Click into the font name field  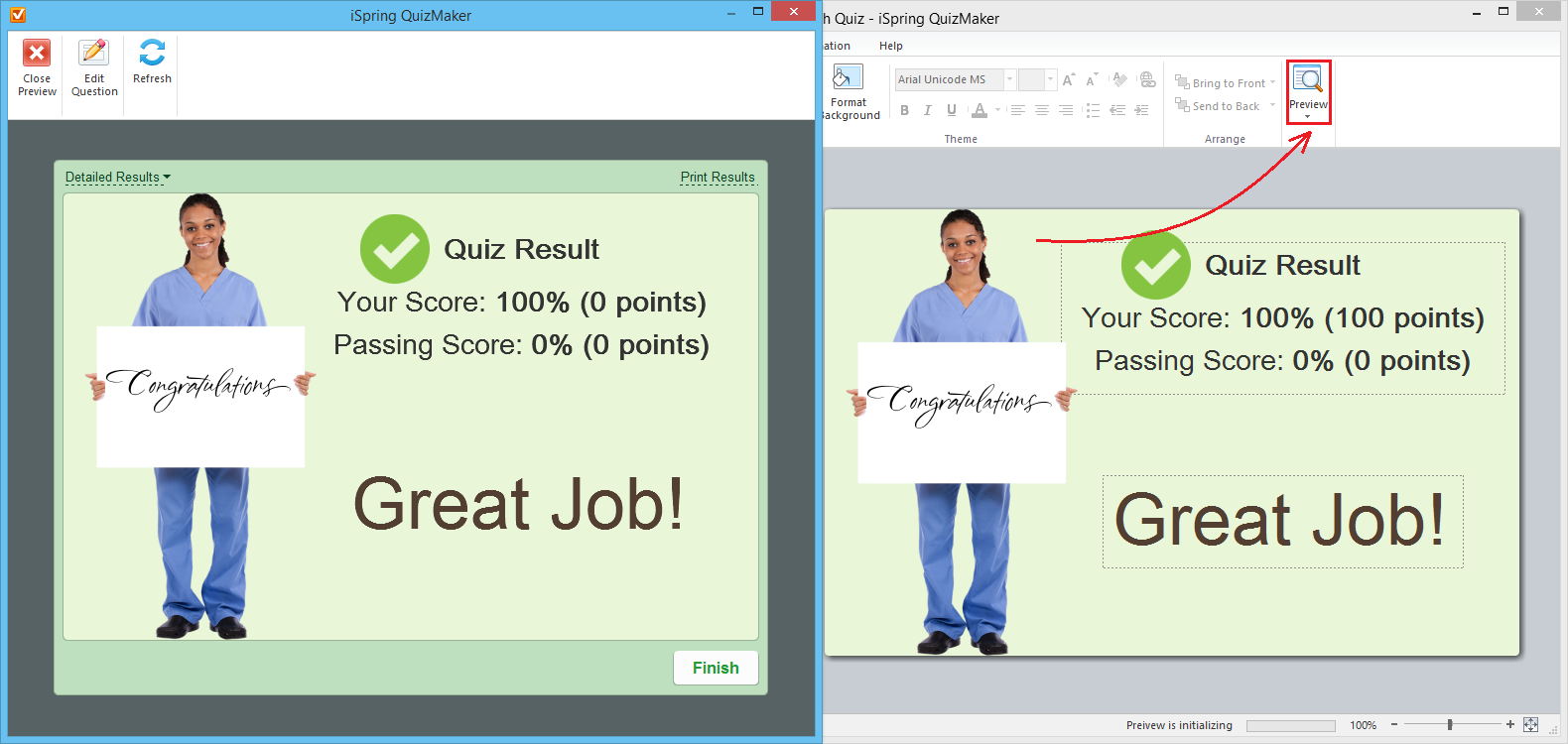coord(949,79)
